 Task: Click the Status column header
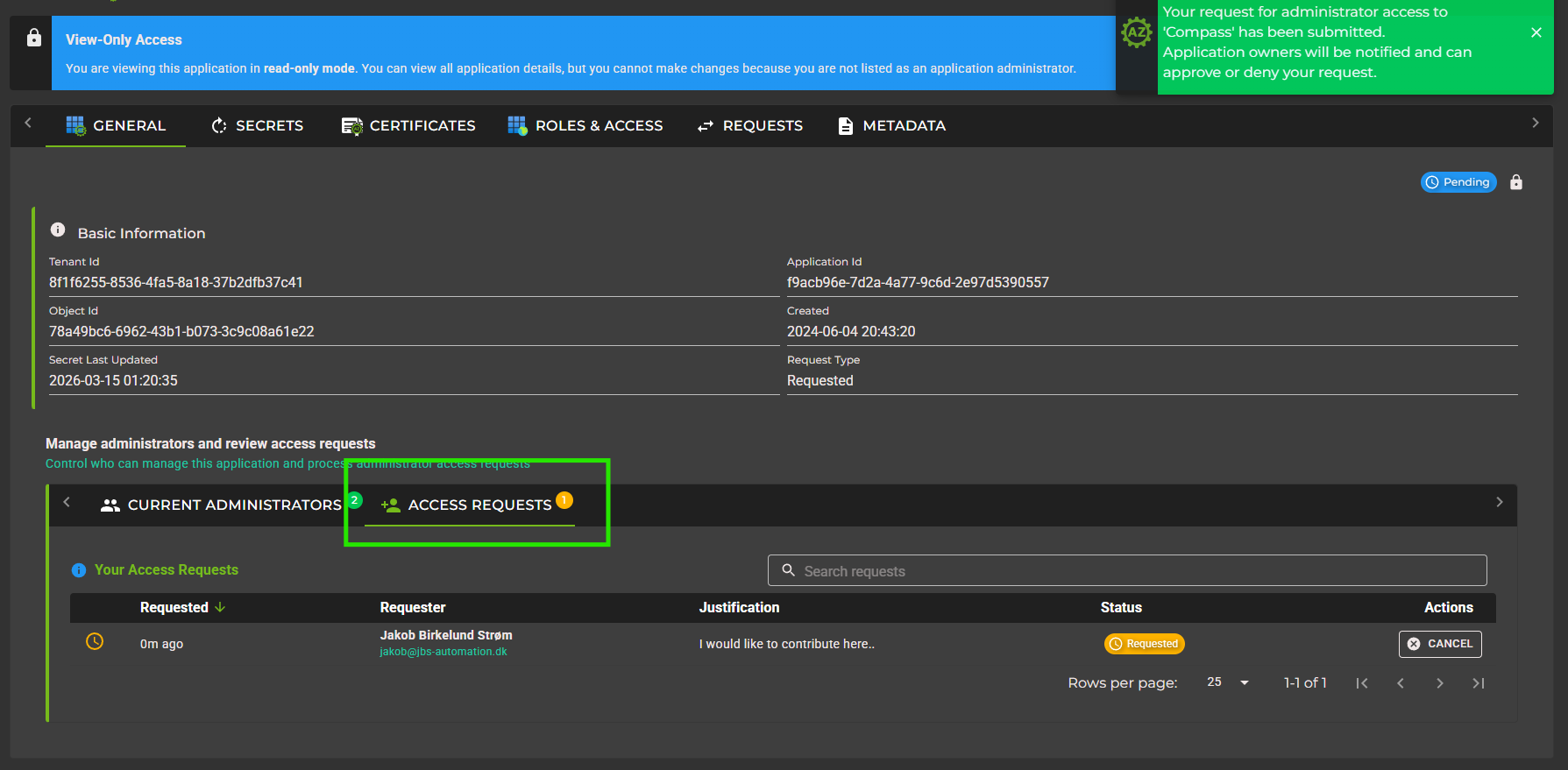(1121, 607)
